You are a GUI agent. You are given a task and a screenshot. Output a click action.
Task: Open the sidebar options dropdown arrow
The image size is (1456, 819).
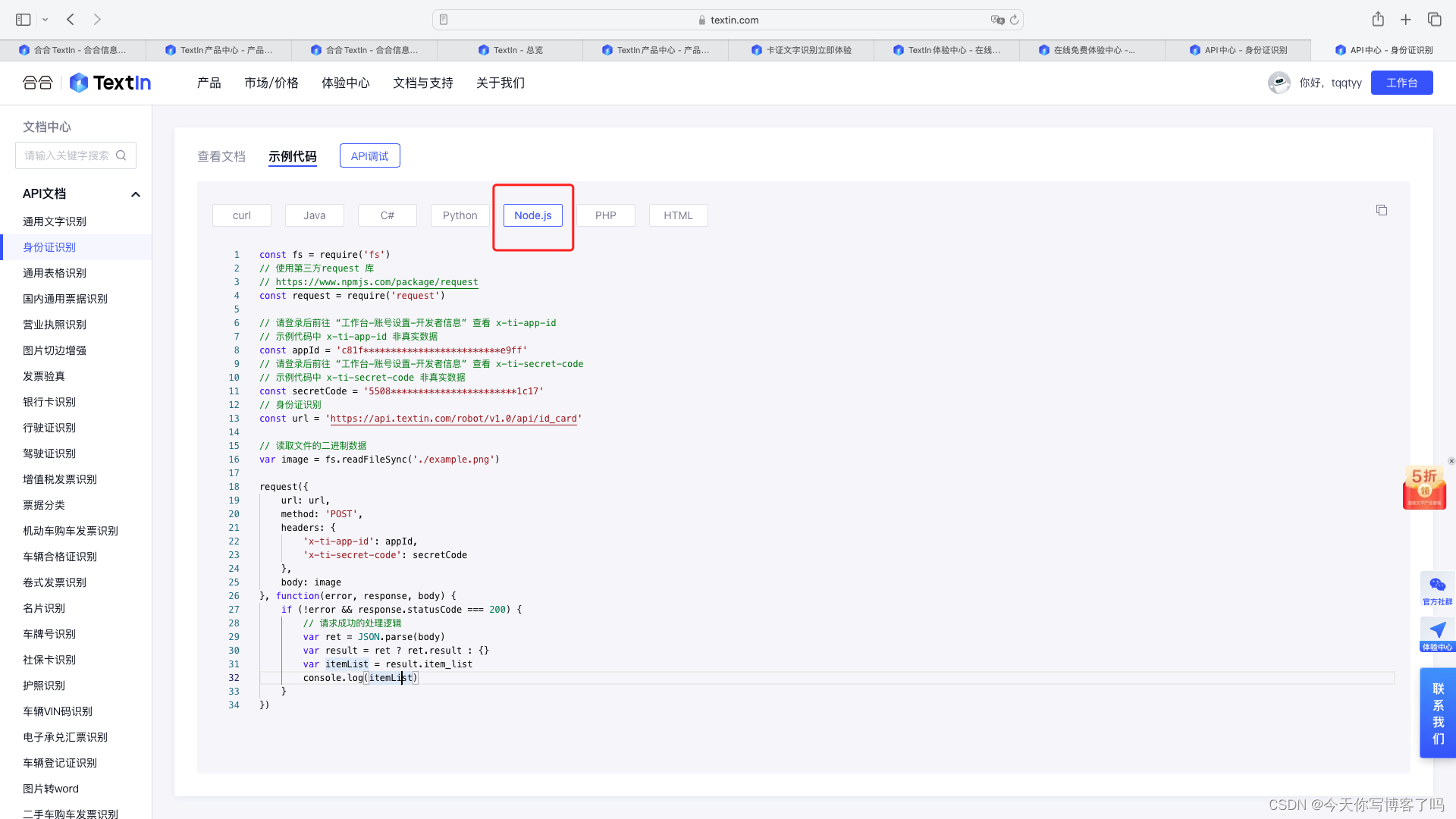[45, 20]
